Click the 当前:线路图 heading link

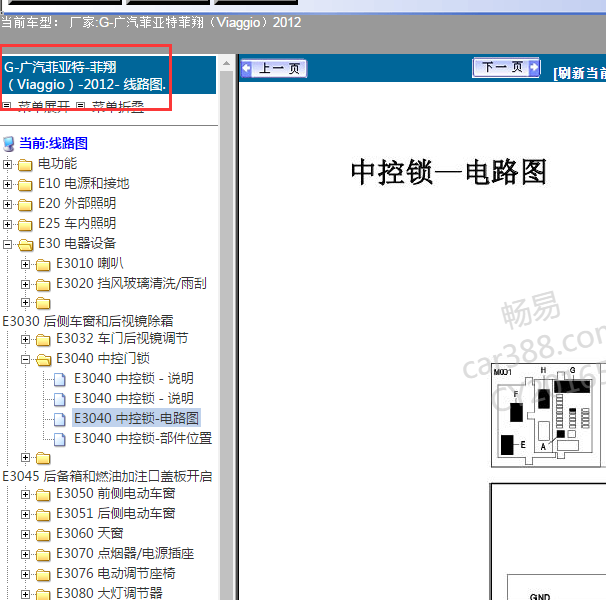pos(53,143)
